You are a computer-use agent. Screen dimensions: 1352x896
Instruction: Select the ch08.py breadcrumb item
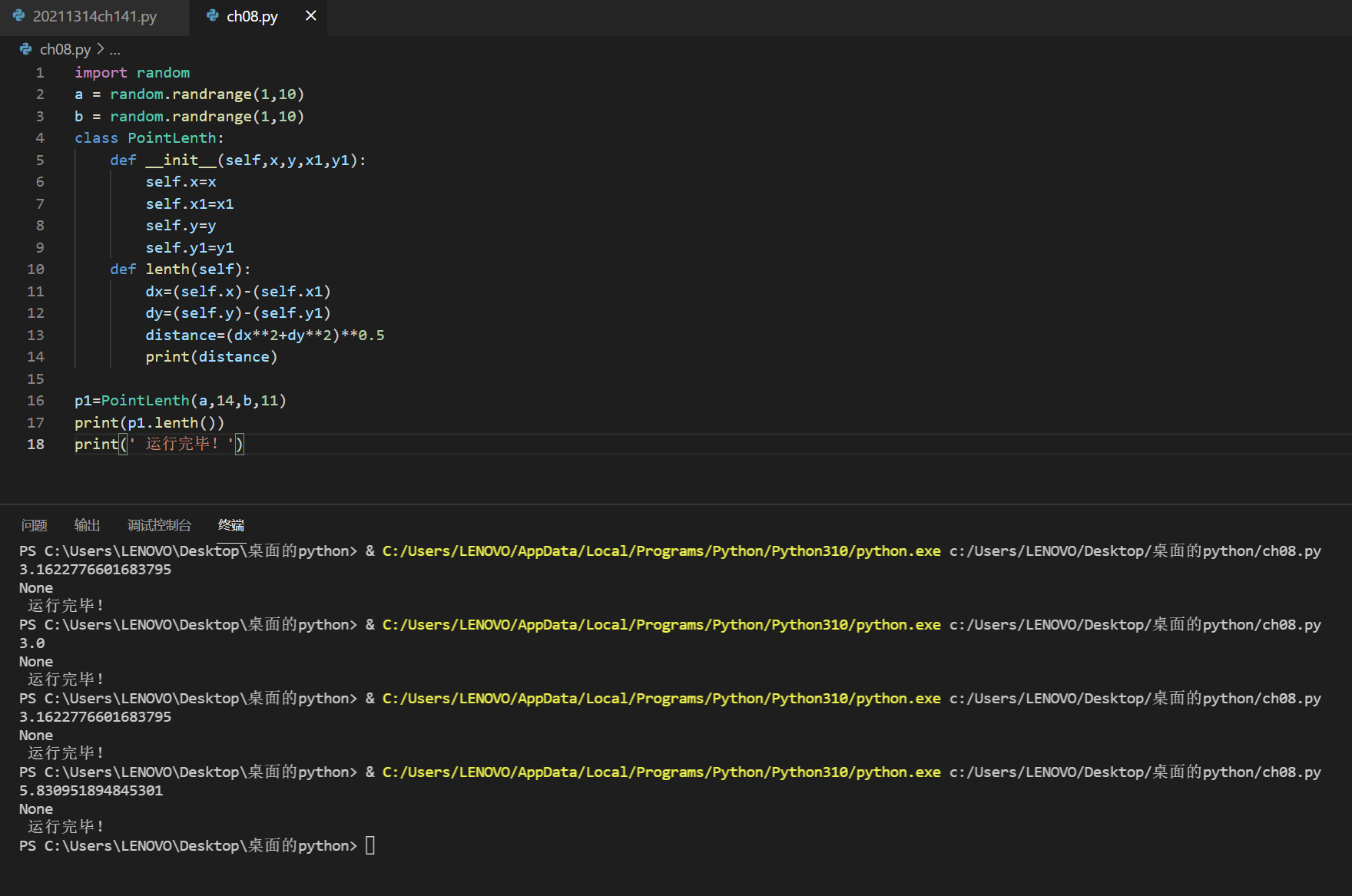tap(65, 49)
